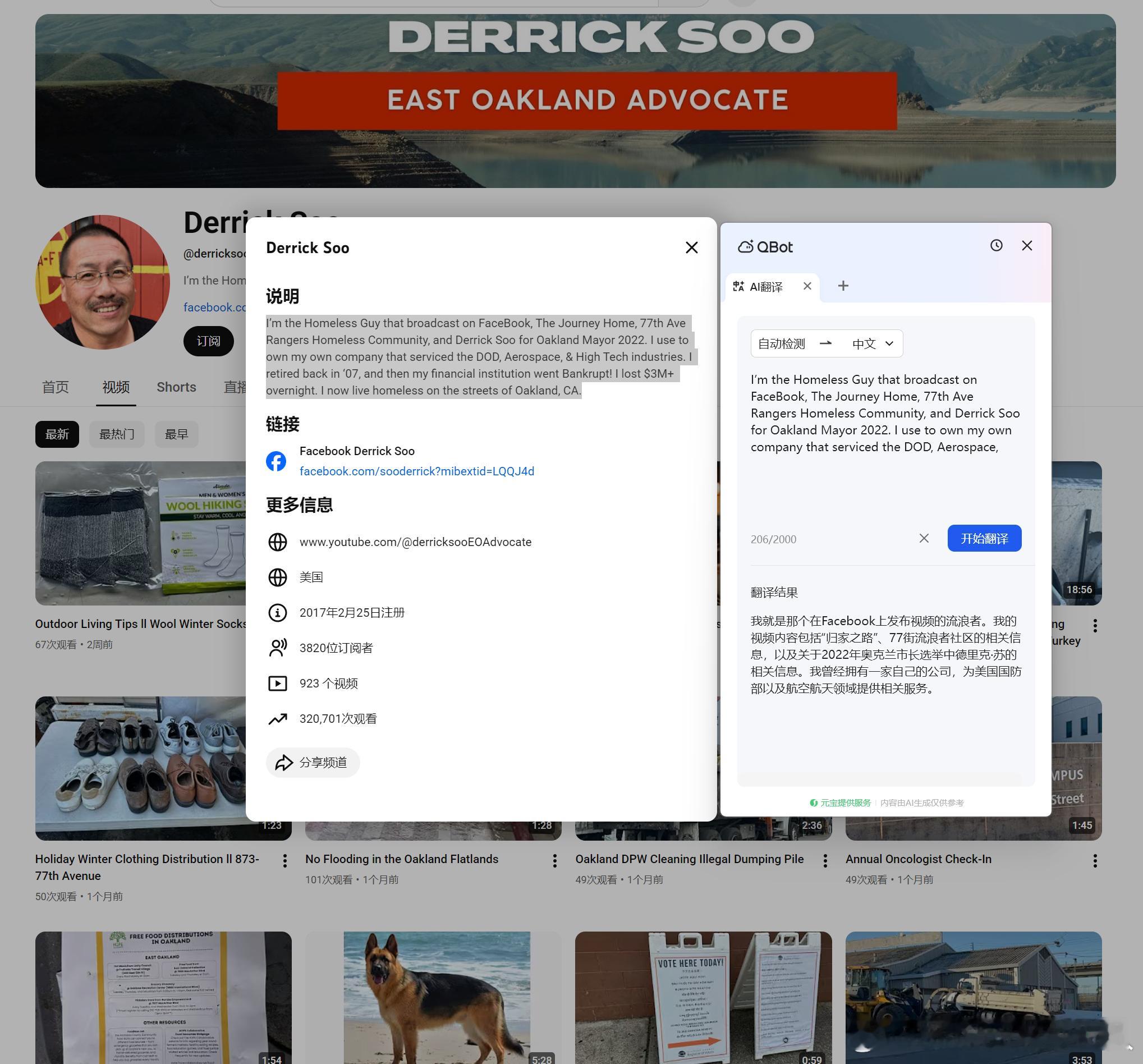Go to the 首页 channel tab

(55, 387)
